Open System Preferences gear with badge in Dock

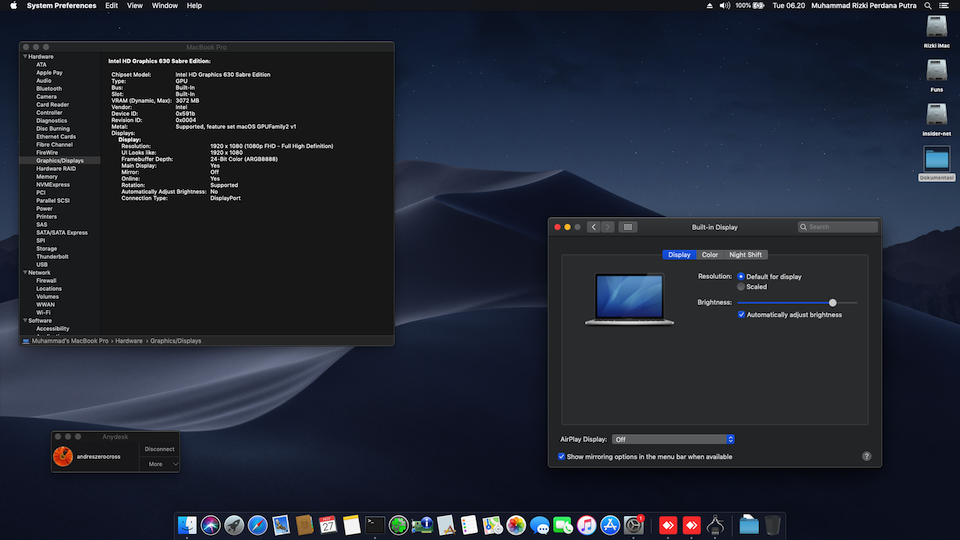[x=634, y=525]
